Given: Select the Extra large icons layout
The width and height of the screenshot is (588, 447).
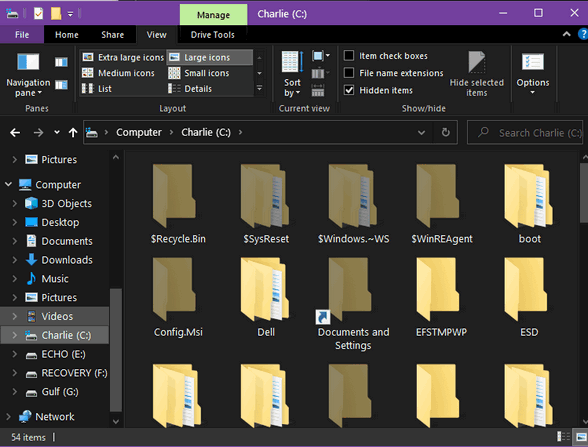Looking at the screenshot, I should (x=123, y=57).
